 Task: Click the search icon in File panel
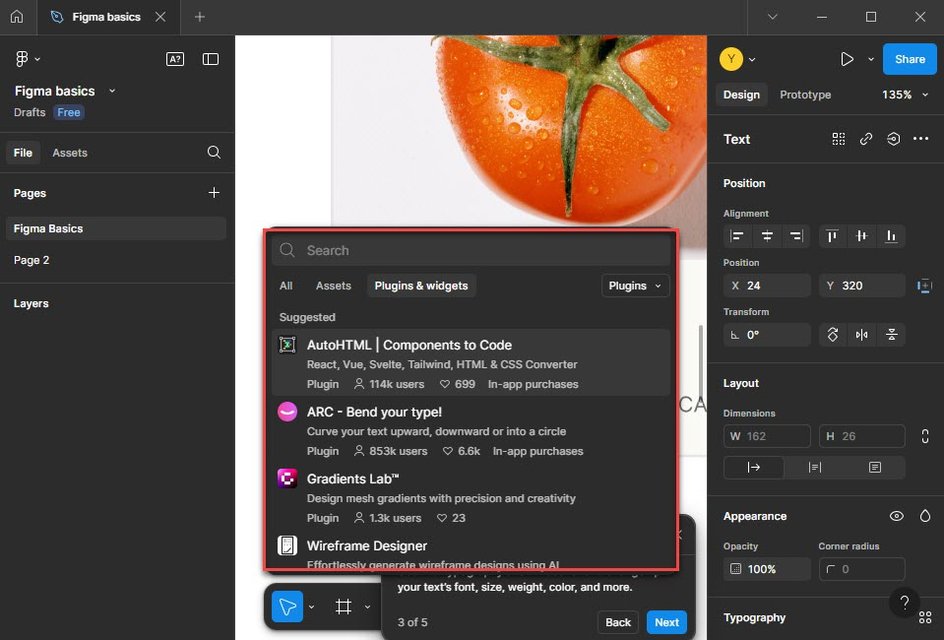(214, 152)
